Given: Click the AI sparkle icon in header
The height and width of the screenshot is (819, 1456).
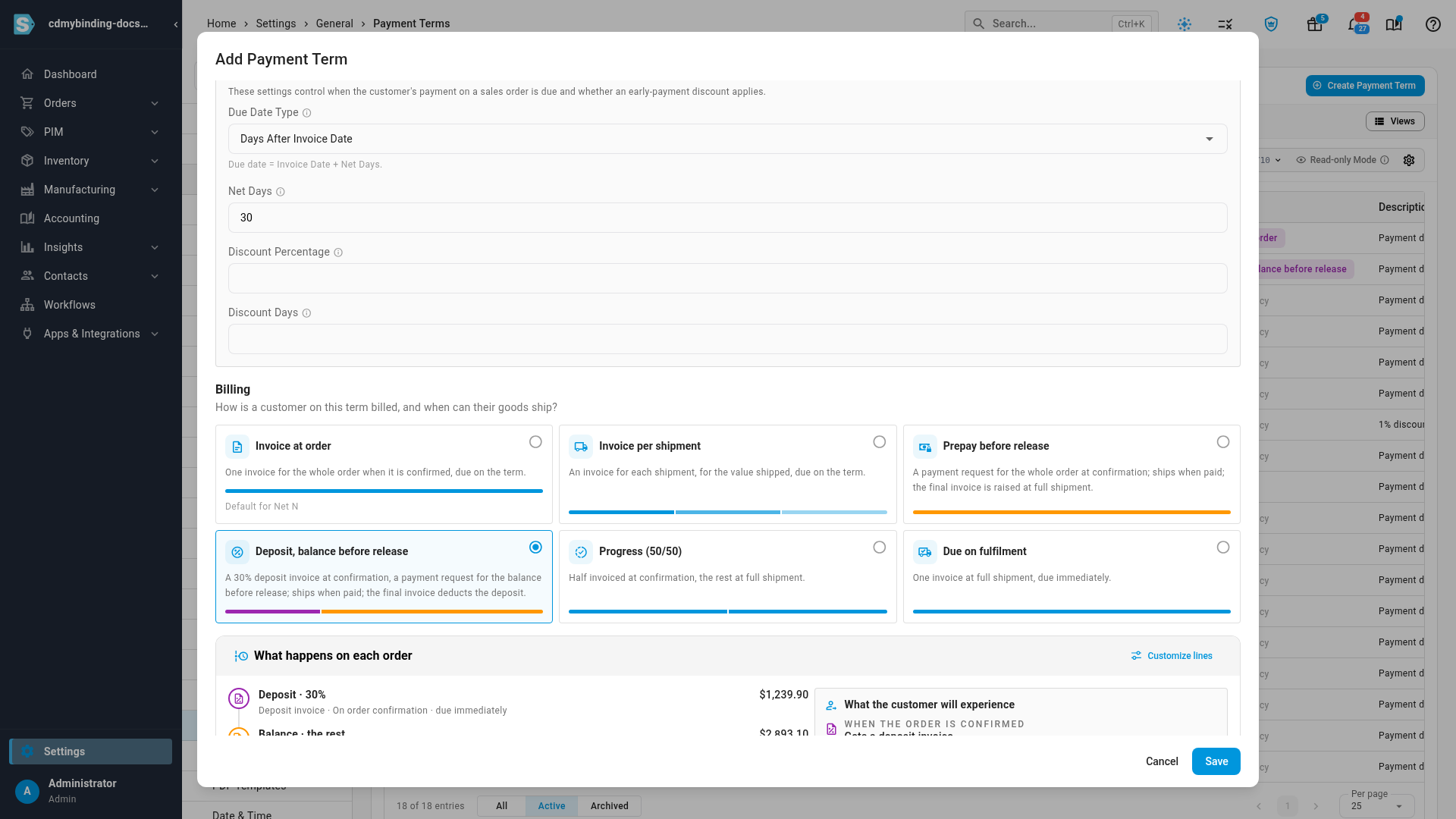Looking at the screenshot, I should tap(1185, 24).
